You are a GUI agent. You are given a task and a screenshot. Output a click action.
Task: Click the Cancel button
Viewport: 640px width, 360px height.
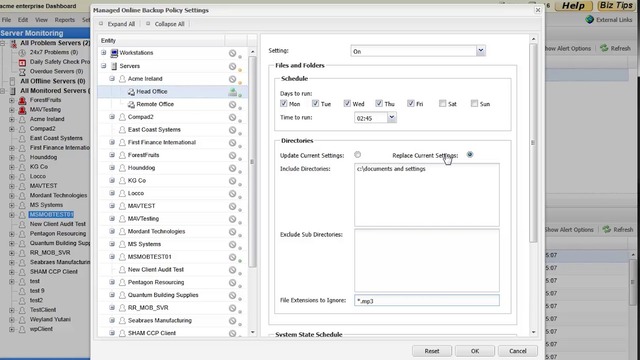(518, 351)
